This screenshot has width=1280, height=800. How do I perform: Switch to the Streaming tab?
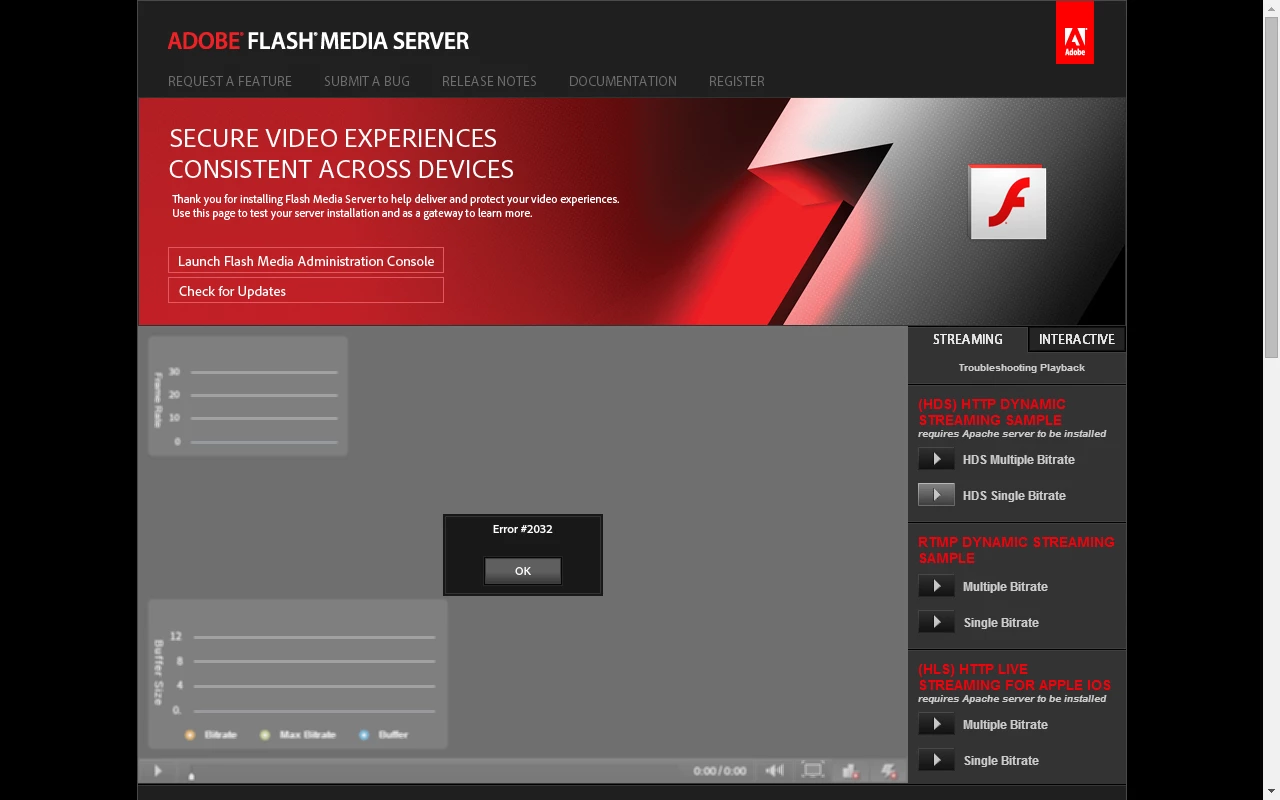968,339
